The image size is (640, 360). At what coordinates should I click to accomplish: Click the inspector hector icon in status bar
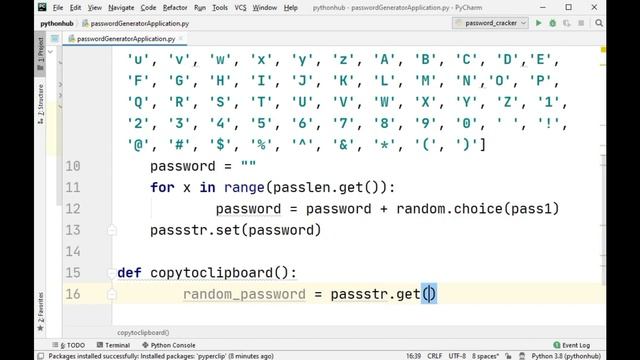pyautogui.click(x=522, y=356)
